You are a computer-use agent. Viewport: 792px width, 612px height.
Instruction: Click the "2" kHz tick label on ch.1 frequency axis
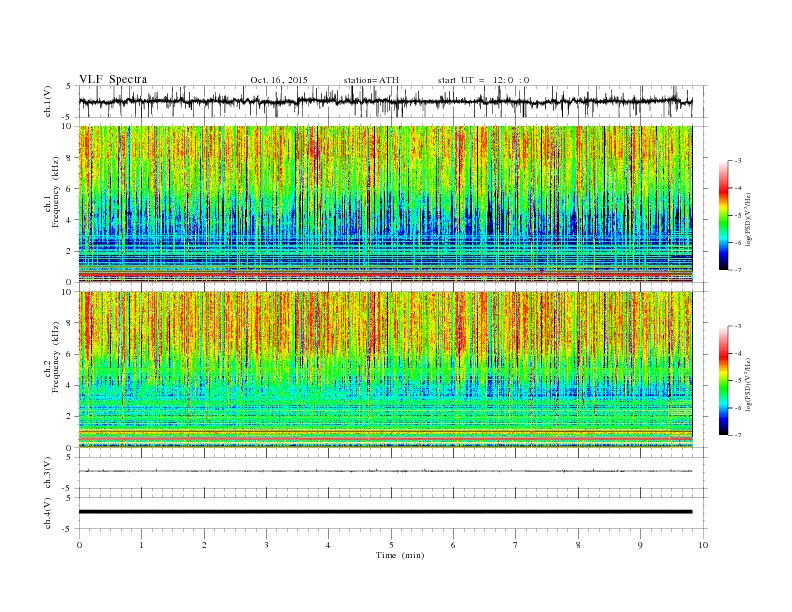coord(69,251)
